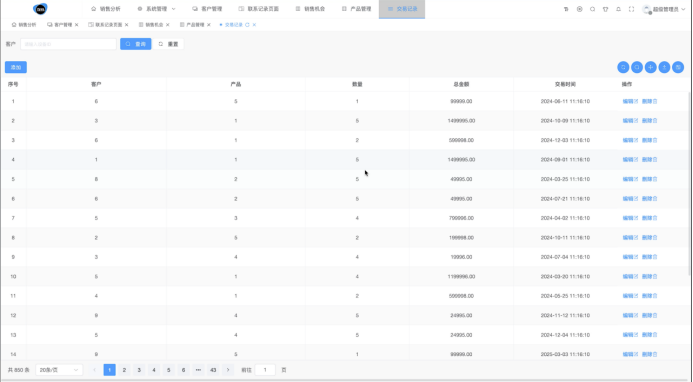Go to page 6
Screen dimensions: 693x382
coord(183,370)
